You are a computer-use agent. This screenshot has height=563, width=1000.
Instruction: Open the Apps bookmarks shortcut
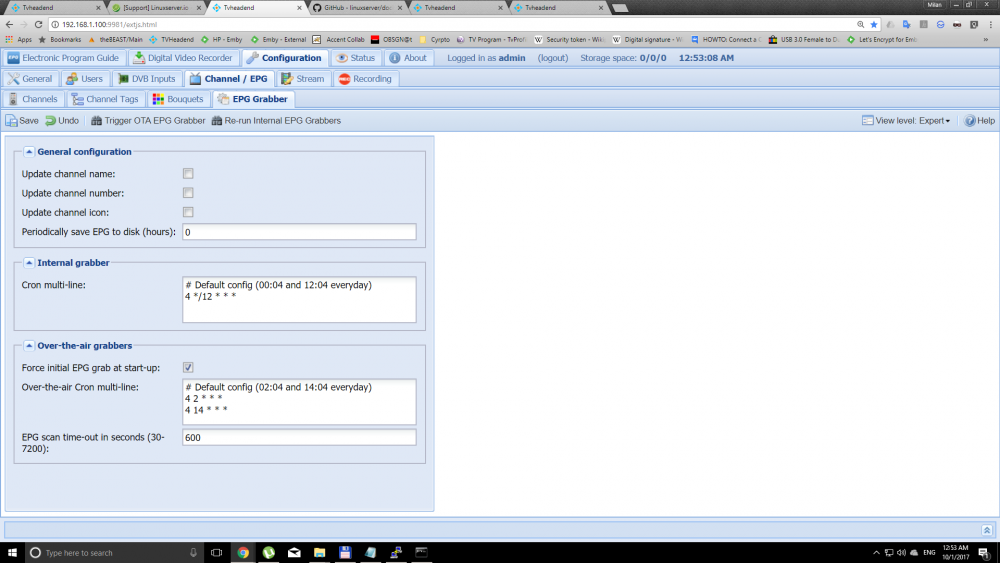coord(18,40)
